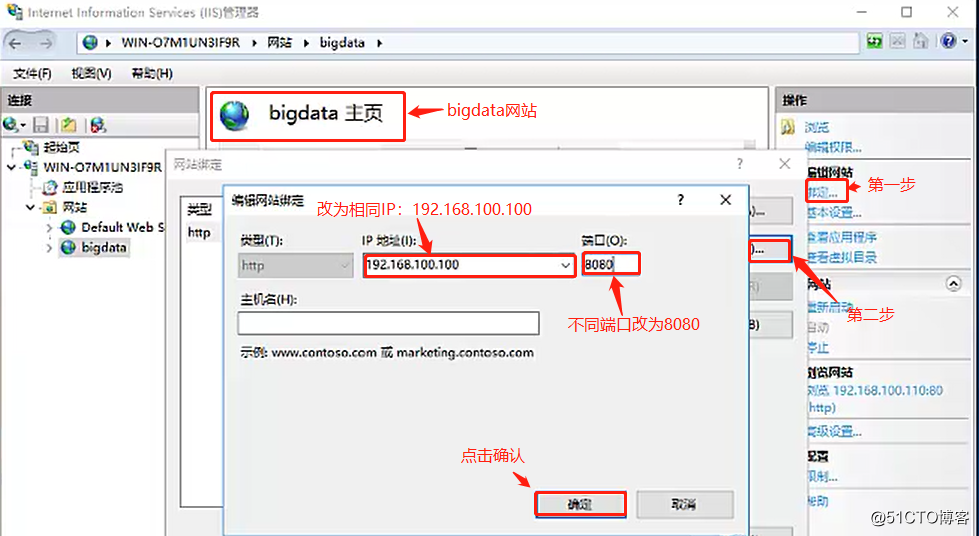
Task: Click the up folder icon in connections toolbar
Action: coord(69,124)
